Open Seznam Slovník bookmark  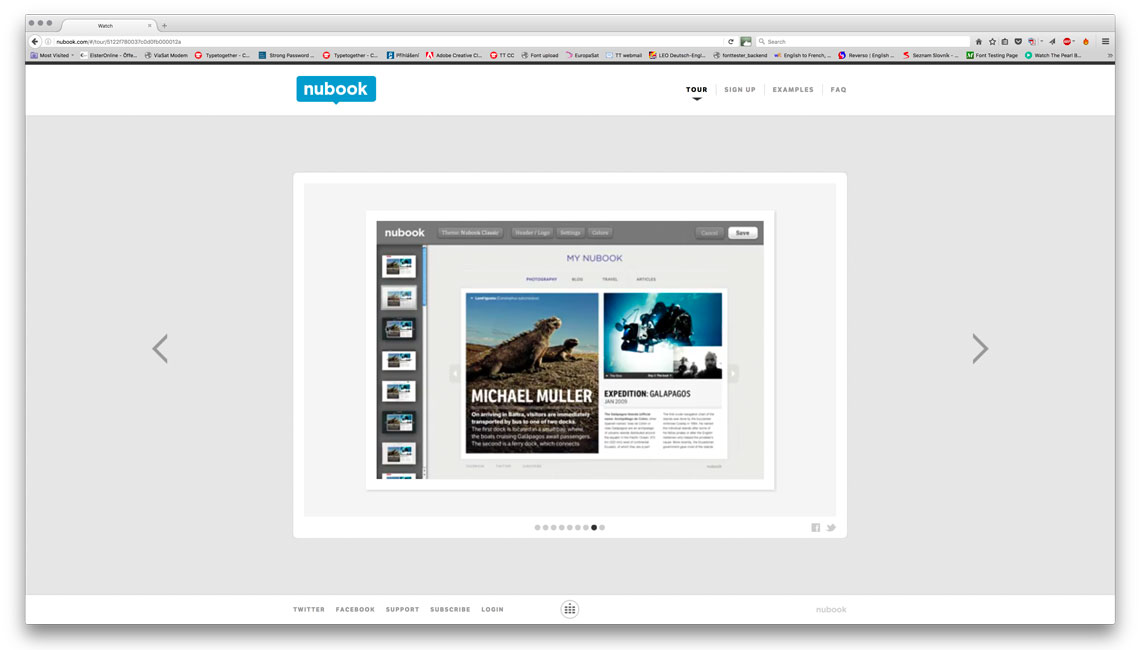(x=931, y=55)
